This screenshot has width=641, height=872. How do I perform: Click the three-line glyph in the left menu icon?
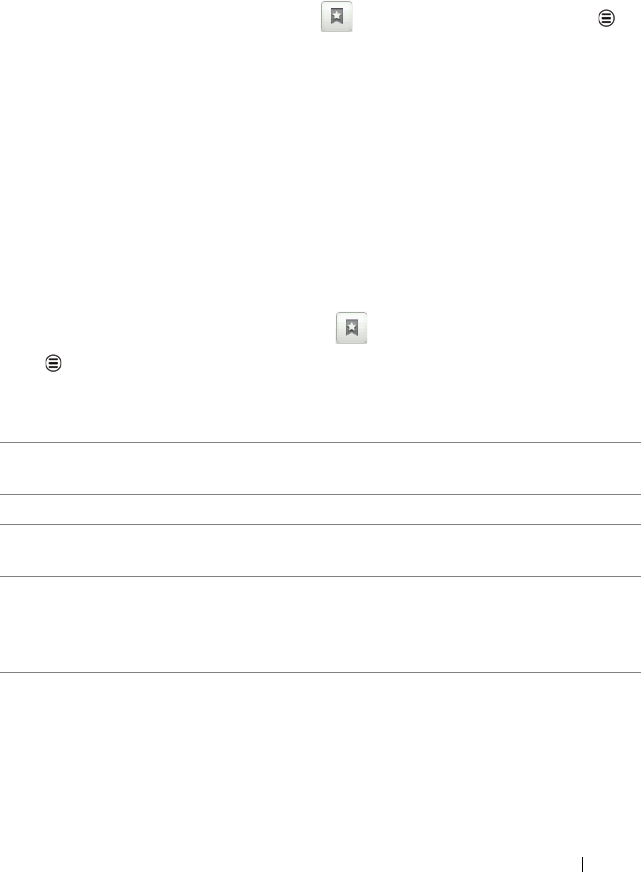click(53, 363)
